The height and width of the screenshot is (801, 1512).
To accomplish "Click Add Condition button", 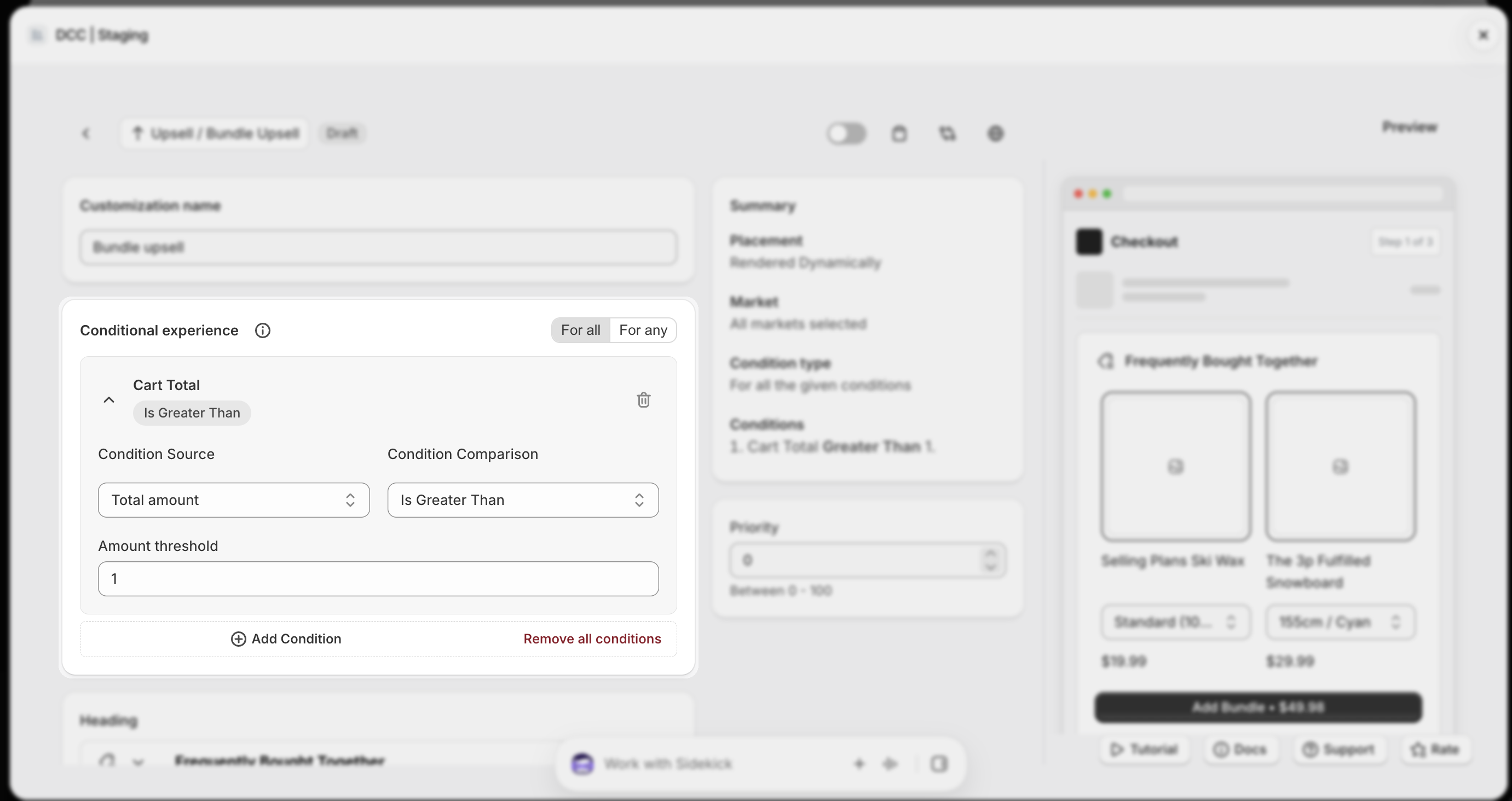I will click(x=286, y=639).
